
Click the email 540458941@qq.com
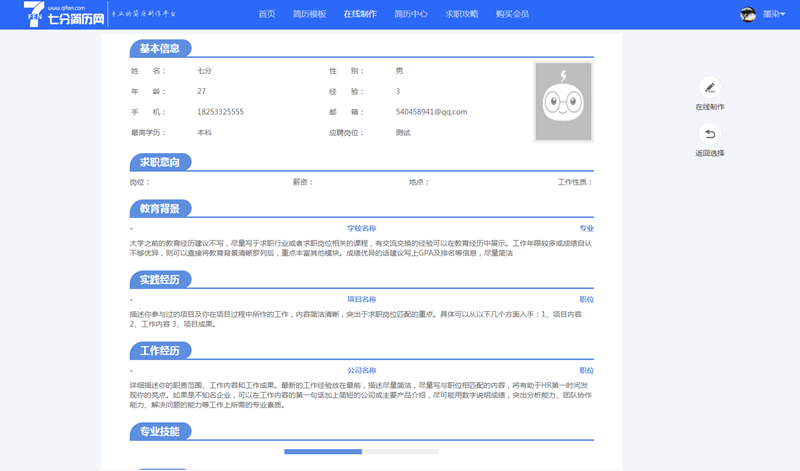coord(431,112)
